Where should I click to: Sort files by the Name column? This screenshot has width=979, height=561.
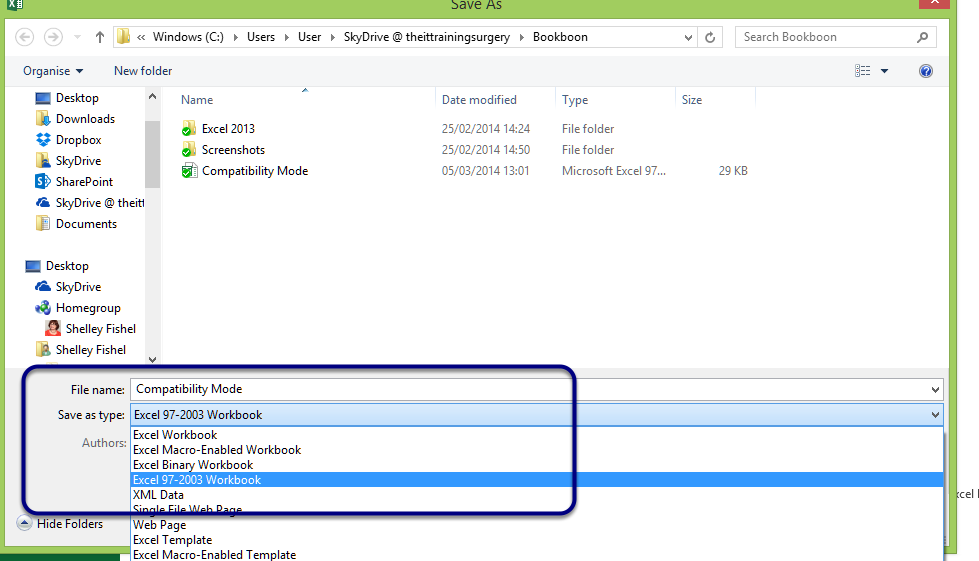(197, 100)
